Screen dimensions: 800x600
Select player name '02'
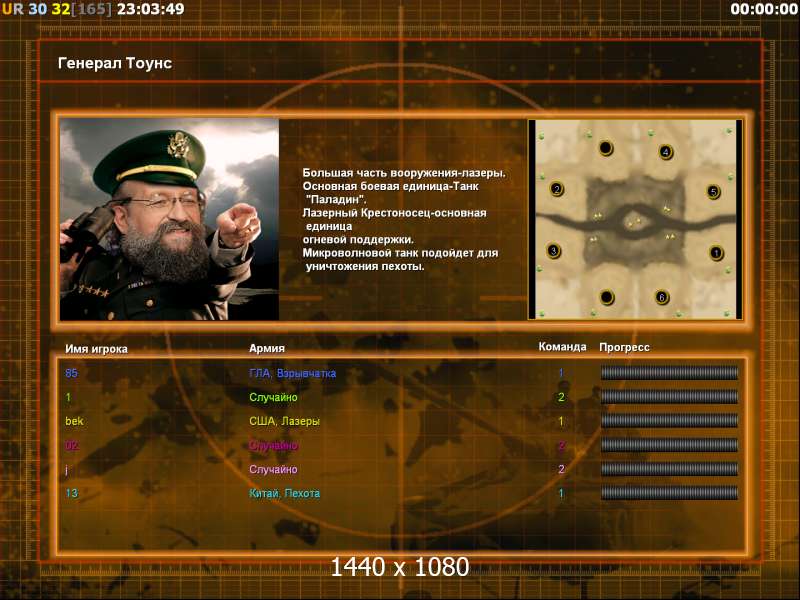coord(71,445)
